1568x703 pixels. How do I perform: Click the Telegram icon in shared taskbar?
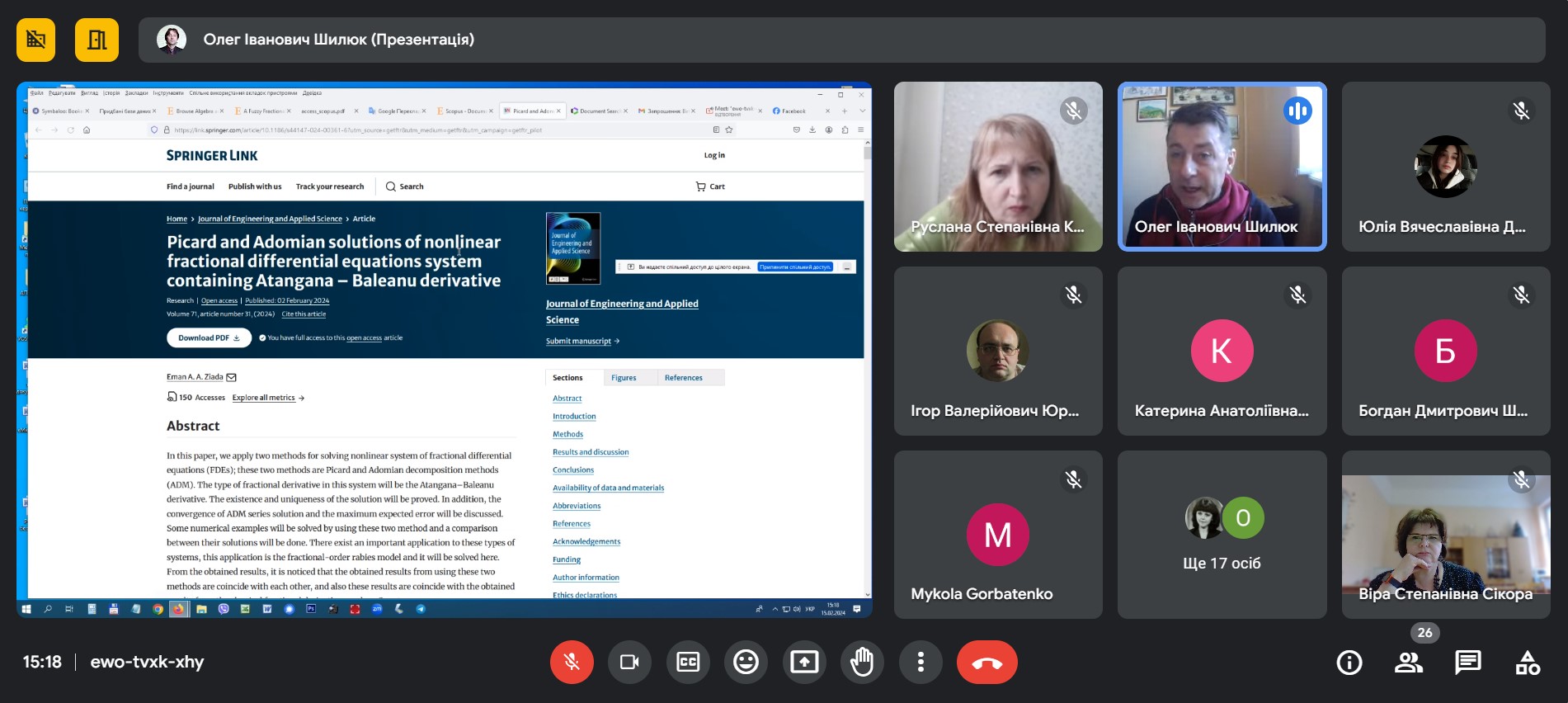(x=421, y=609)
